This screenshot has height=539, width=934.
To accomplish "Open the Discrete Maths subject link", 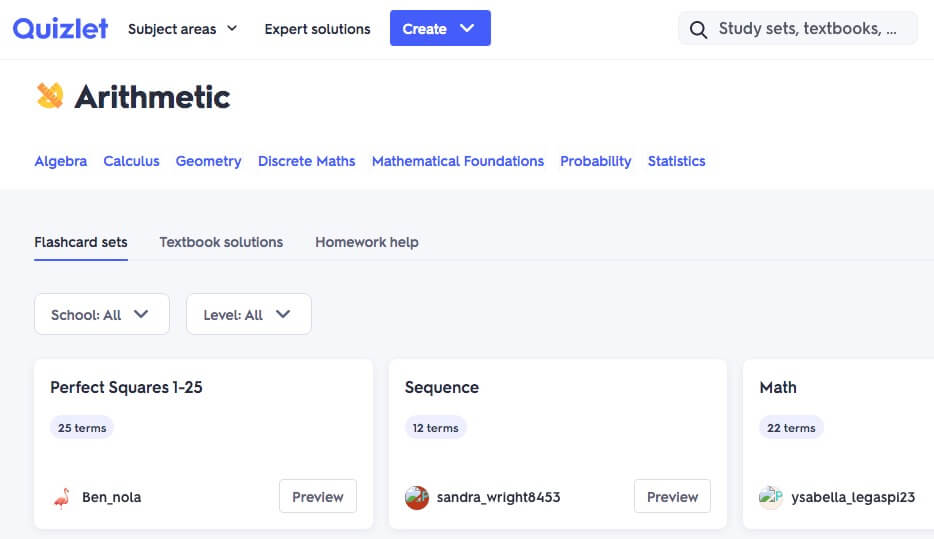I will [306, 161].
